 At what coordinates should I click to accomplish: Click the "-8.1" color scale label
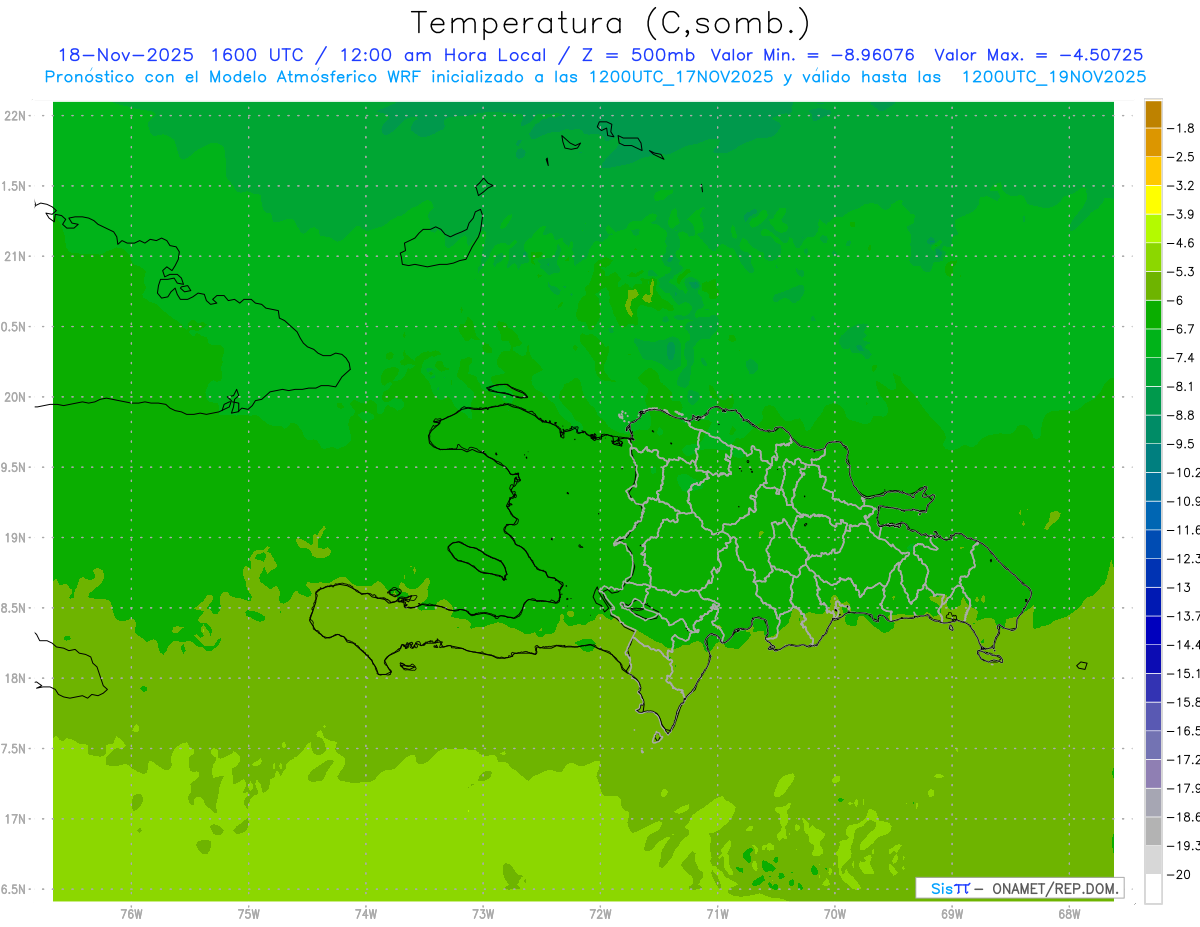1180,386
